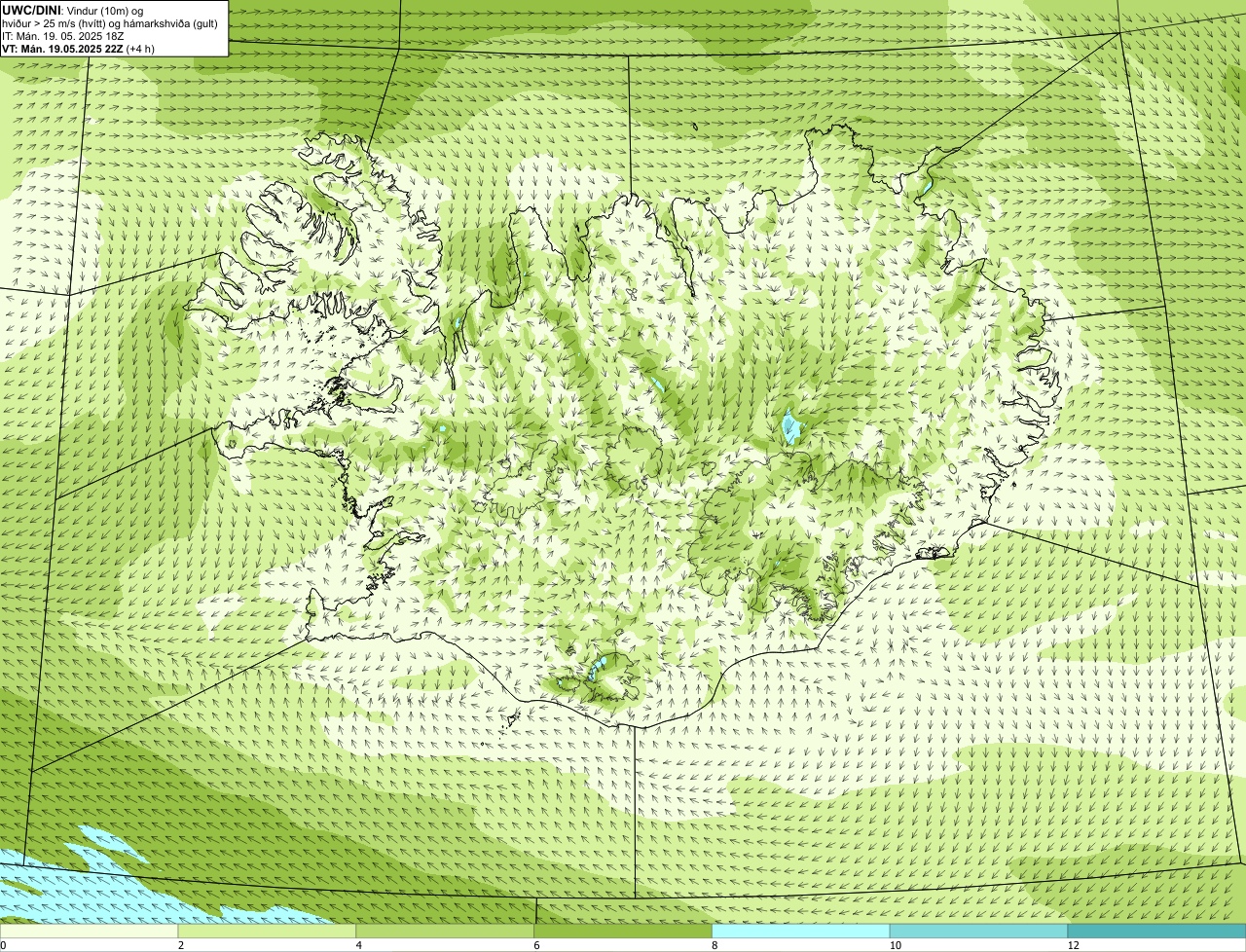The width and height of the screenshot is (1246, 952).
Task: Click the colorbar tick label 12
Action: click(x=1072, y=945)
